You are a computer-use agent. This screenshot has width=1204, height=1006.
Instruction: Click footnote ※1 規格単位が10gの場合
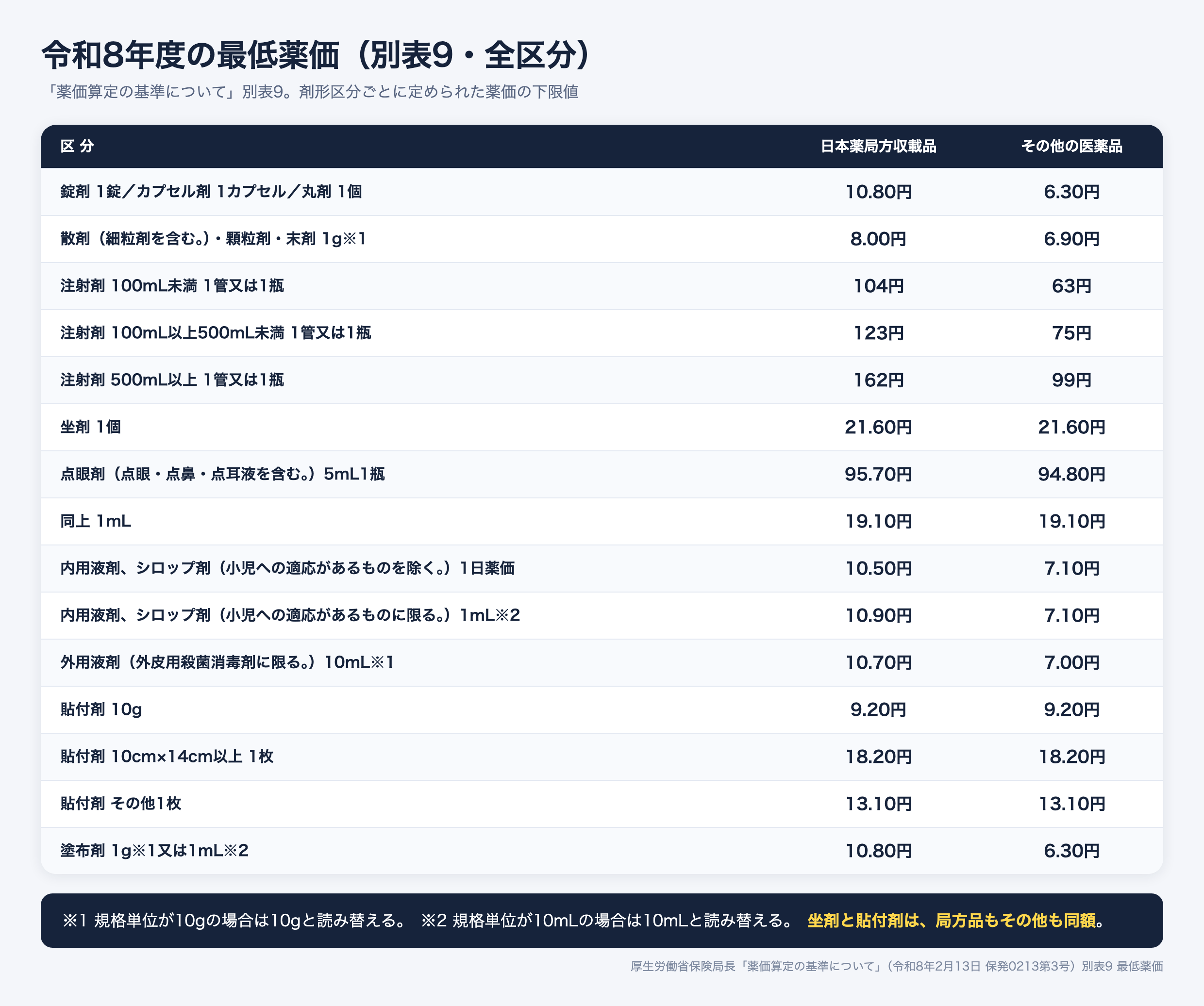click(234, 920)
